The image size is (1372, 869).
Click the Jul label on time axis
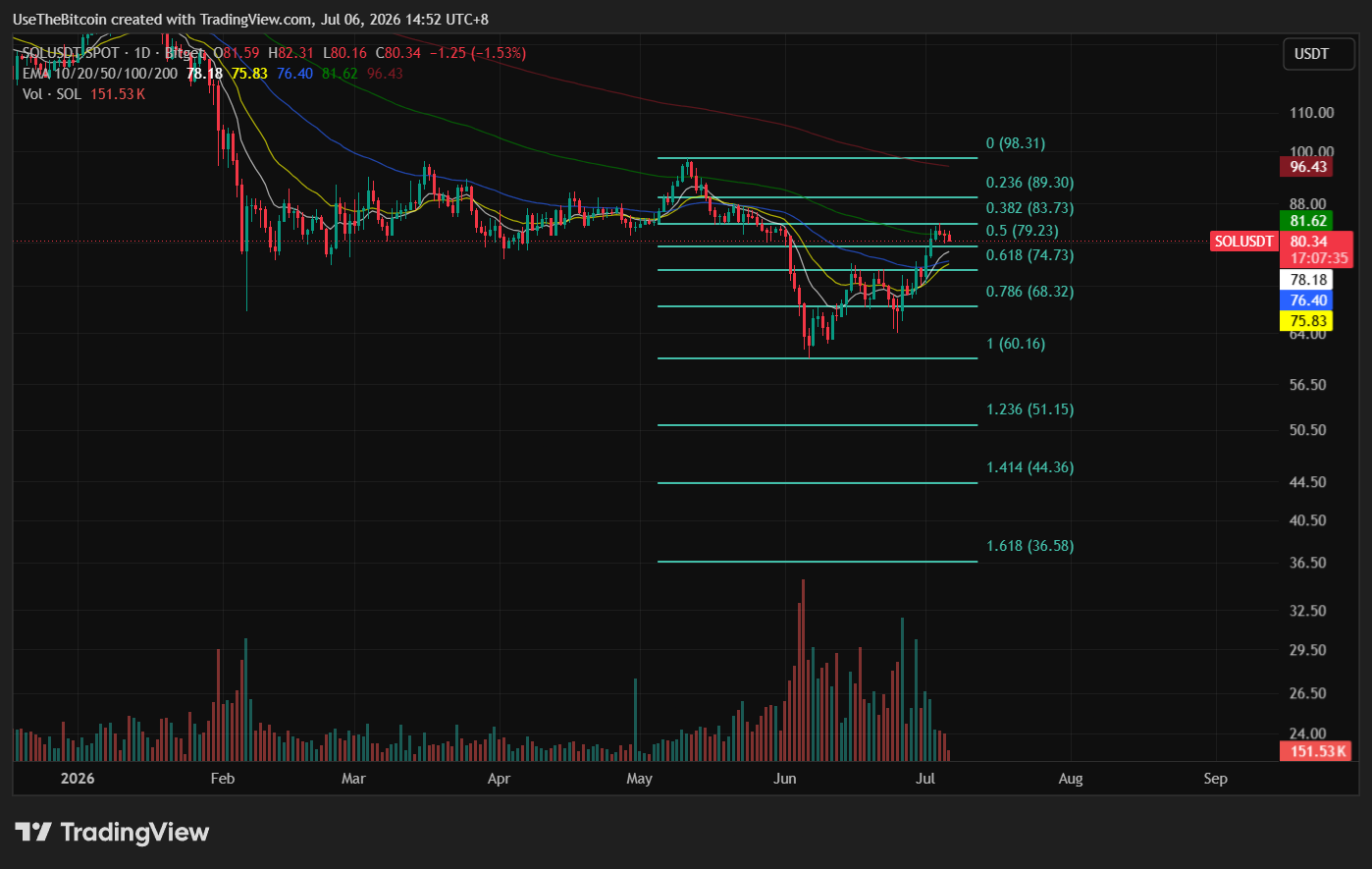[x=924, y=779]
